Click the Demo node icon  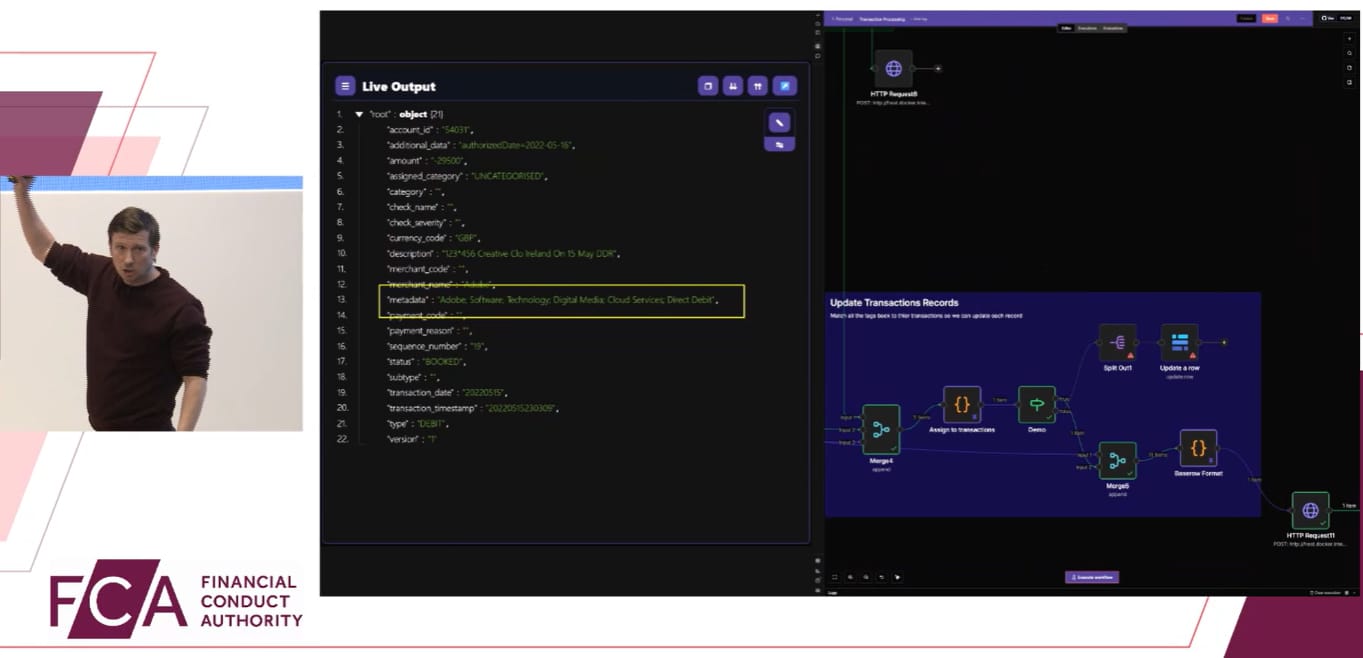pyautogui.click(x=1036, y=405)
